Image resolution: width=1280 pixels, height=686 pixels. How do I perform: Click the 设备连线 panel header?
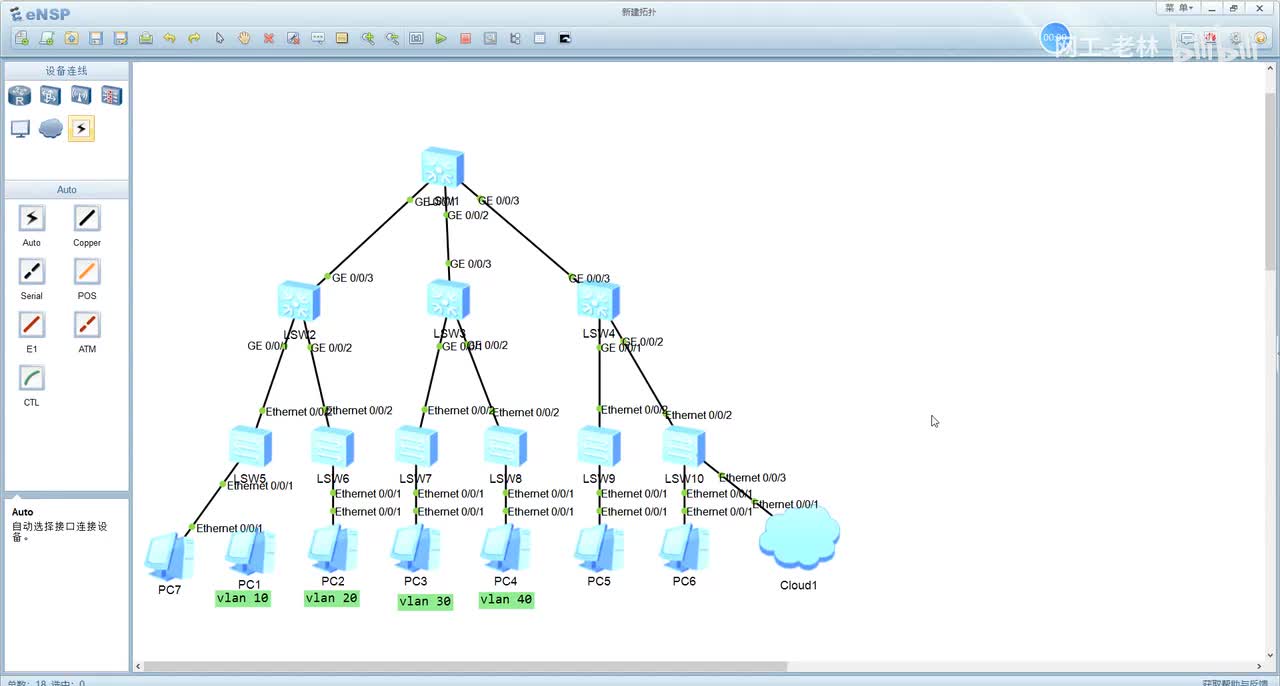[x=67, y=71]
